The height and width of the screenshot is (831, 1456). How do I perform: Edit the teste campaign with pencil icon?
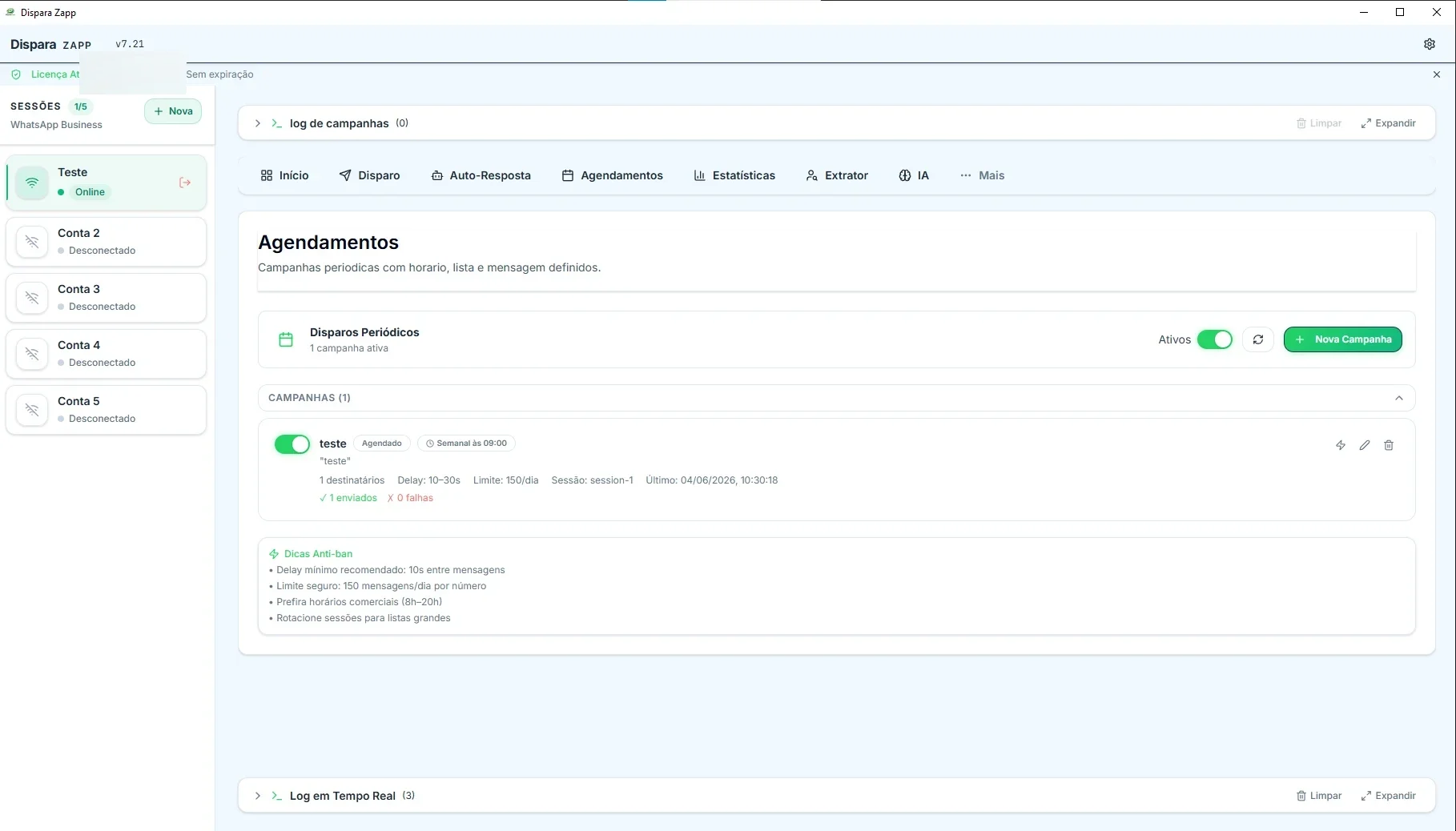point(1365,445)
